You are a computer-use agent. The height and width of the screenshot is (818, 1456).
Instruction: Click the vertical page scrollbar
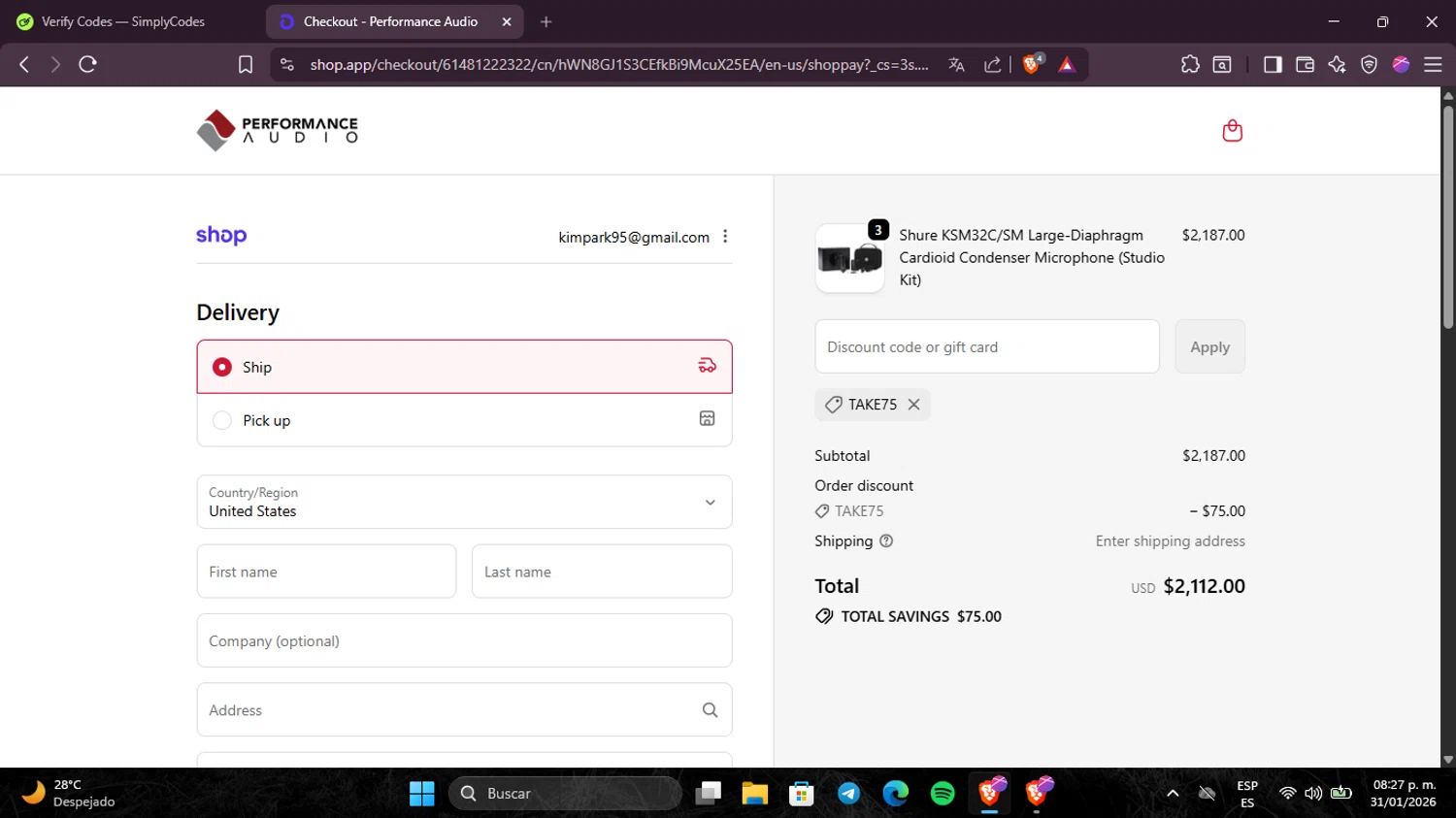click(1448, 215)
